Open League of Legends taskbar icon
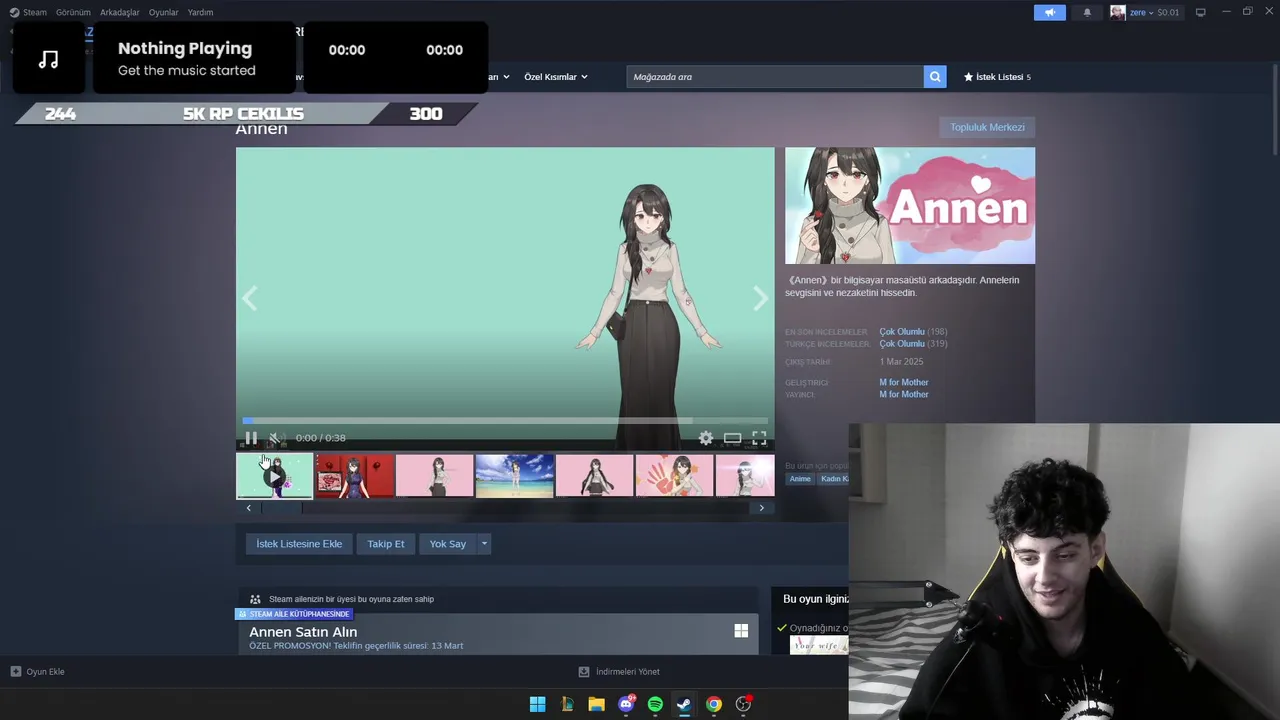1280x720 pixels. 567,704
